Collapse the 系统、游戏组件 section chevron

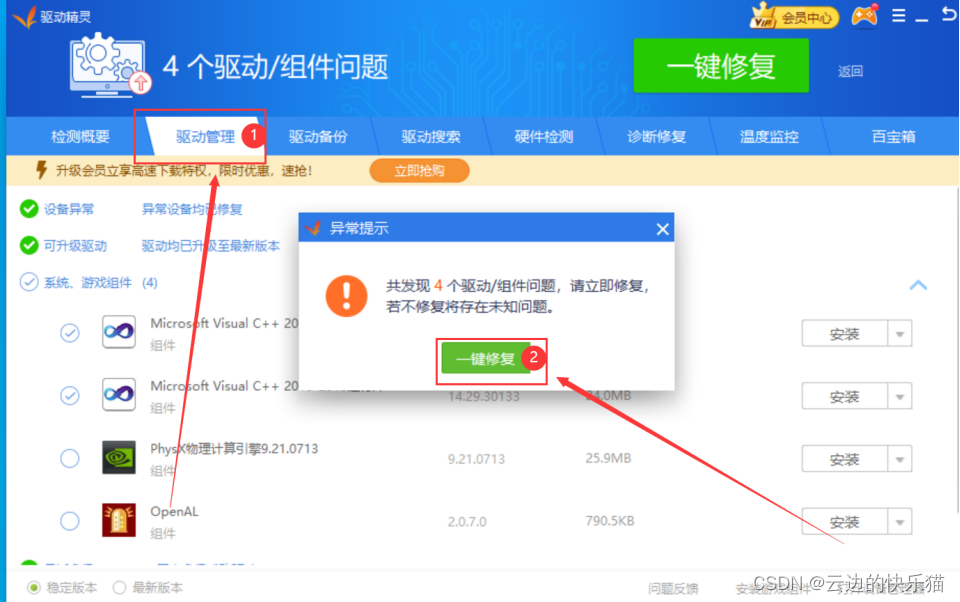[918, 285]
